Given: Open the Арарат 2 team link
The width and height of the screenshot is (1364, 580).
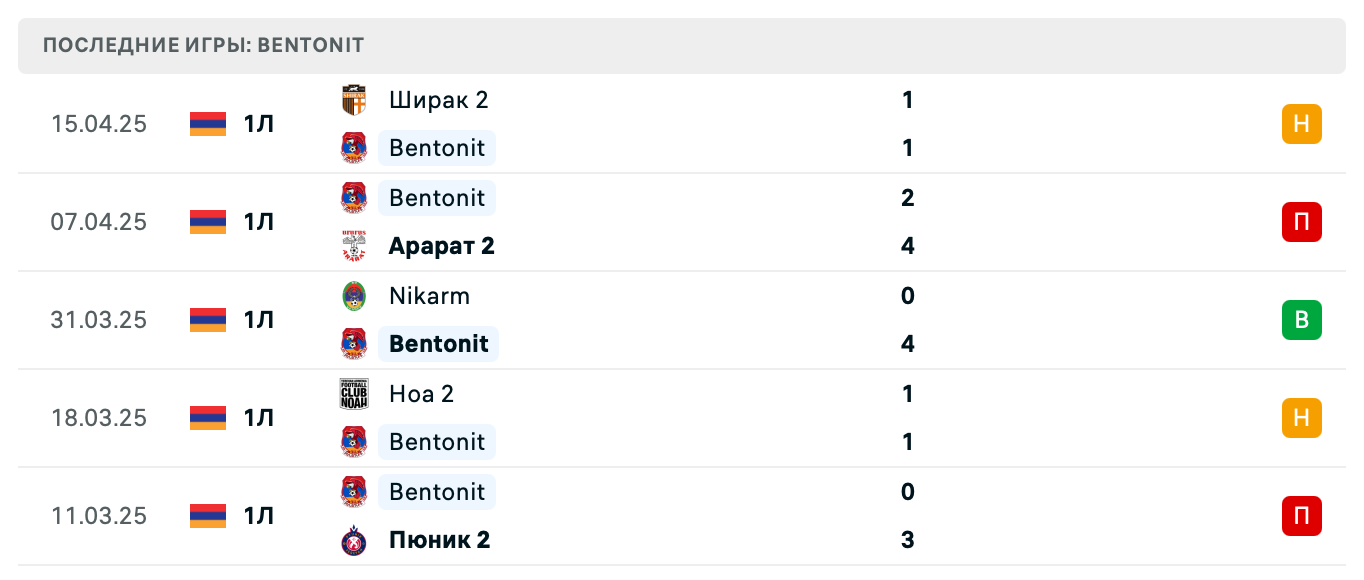Looking at the screenshot, I should click(x=441, y=246).
